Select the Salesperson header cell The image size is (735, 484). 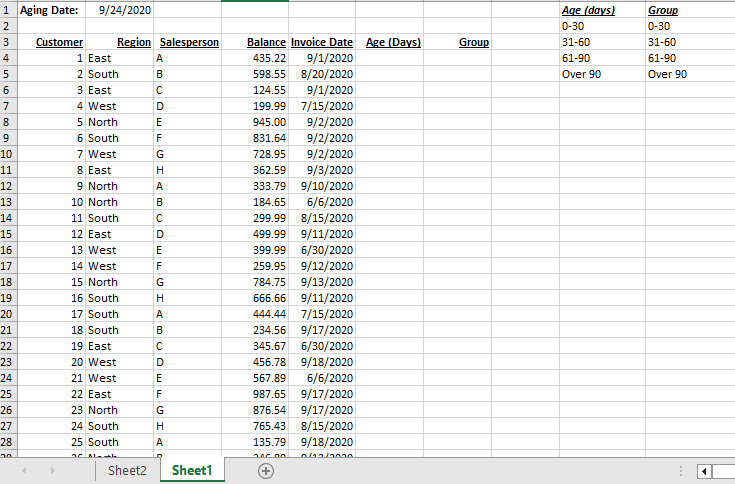pos(188,42)
